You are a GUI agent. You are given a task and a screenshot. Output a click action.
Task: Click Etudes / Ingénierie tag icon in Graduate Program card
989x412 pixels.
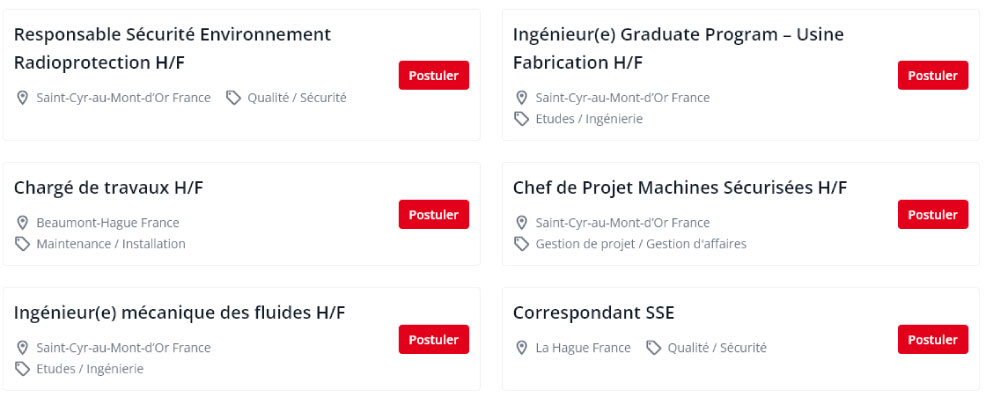[x=521, y=119]
